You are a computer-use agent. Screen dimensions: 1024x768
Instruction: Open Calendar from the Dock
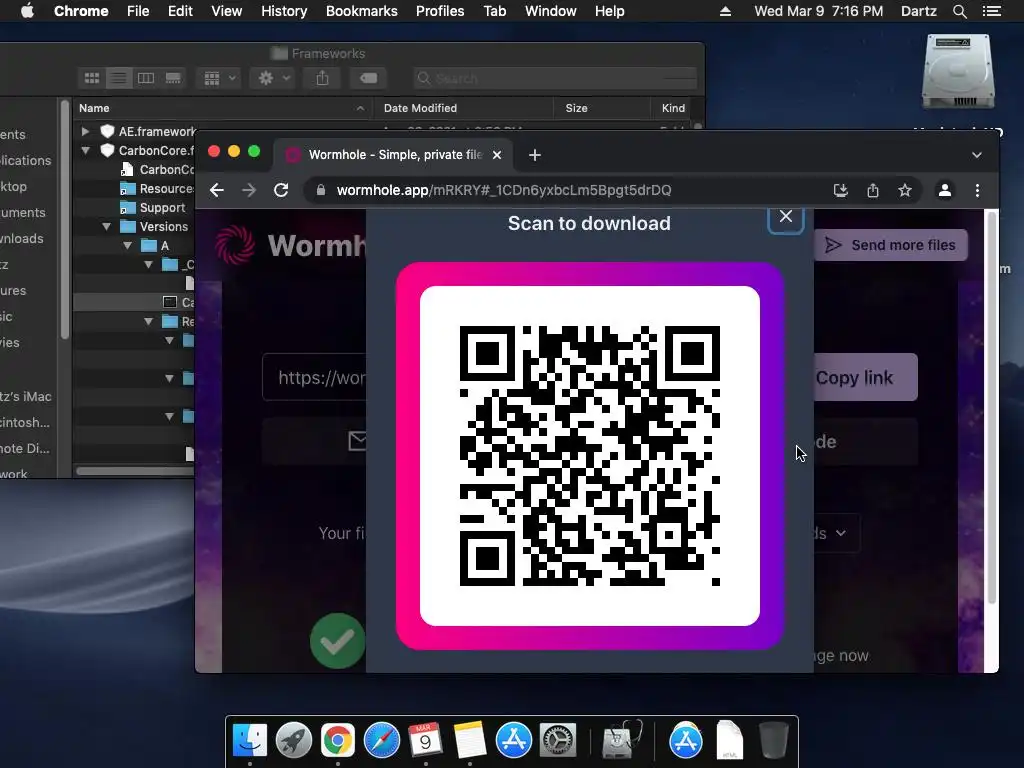click(425, 741)
